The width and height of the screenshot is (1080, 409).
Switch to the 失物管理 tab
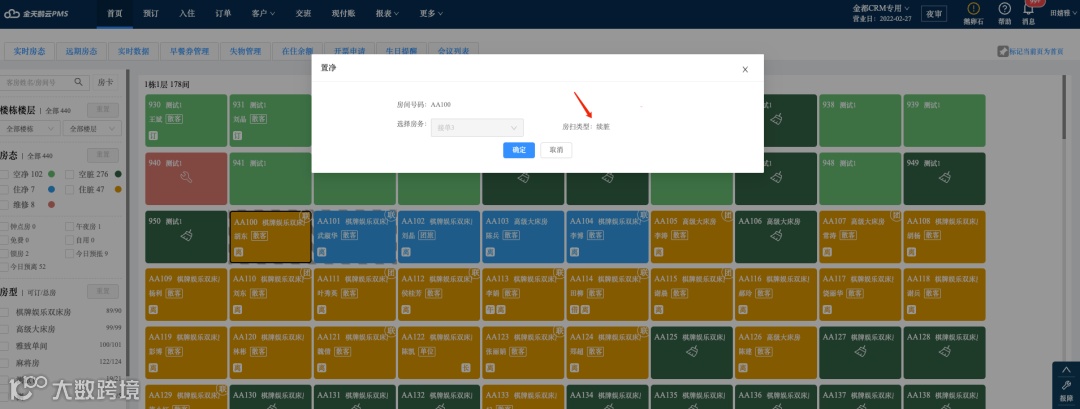(x=245, y=51)
